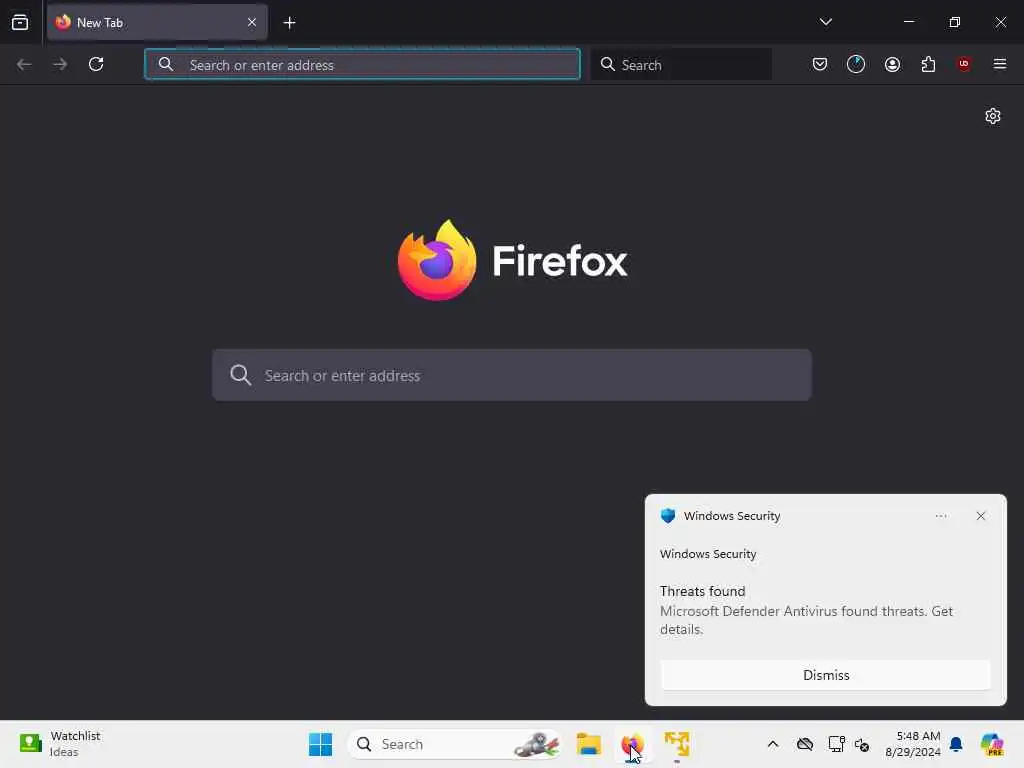The height and width of the screenshot is (768, 1024).
Task: Open the yellow network app on taskbar
Action: pyautogui.click(x=677, y=744)
